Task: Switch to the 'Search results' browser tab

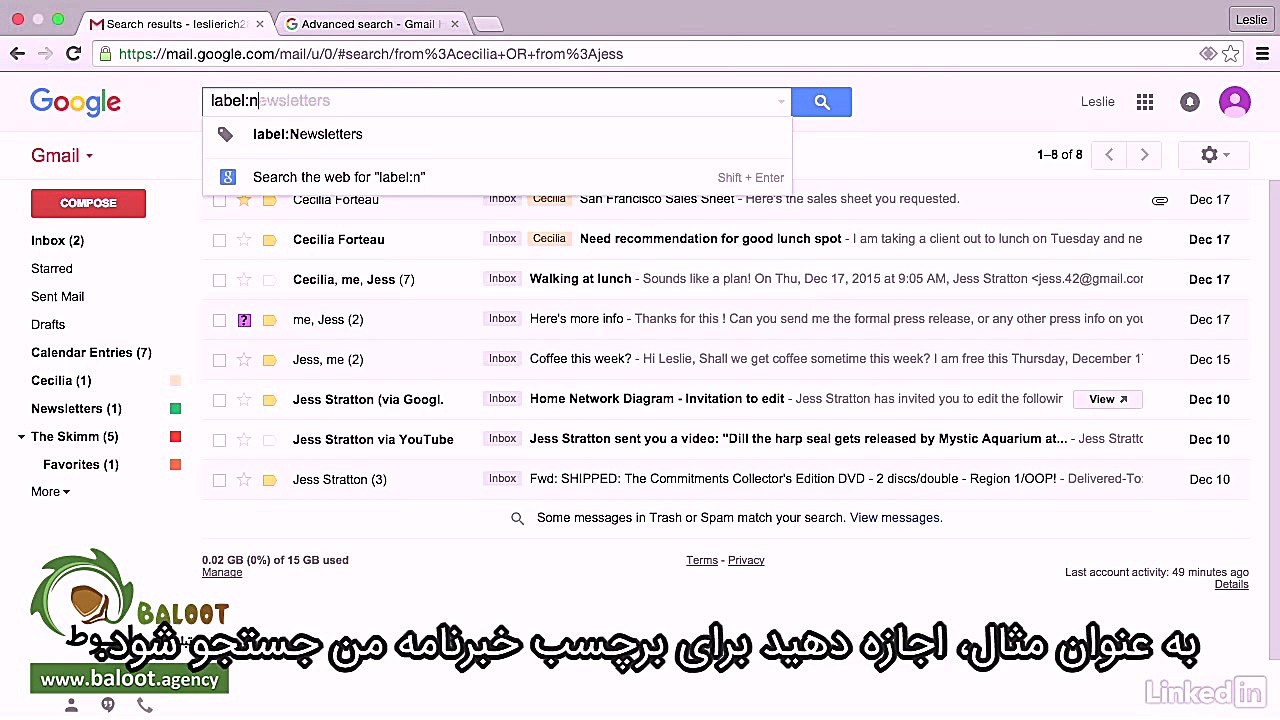Action: click(175, 24)
